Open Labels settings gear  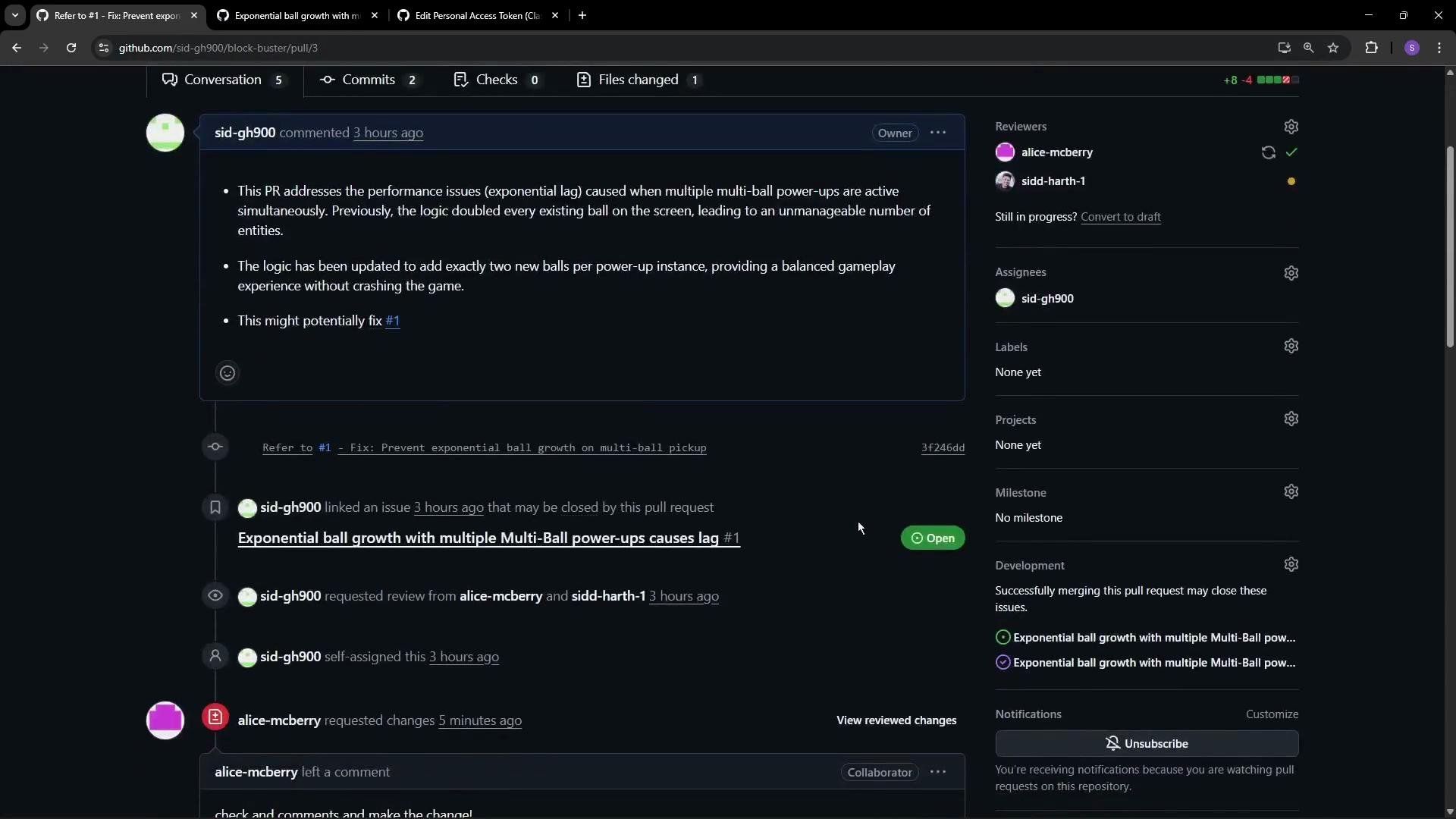(x=1291, y=347)
